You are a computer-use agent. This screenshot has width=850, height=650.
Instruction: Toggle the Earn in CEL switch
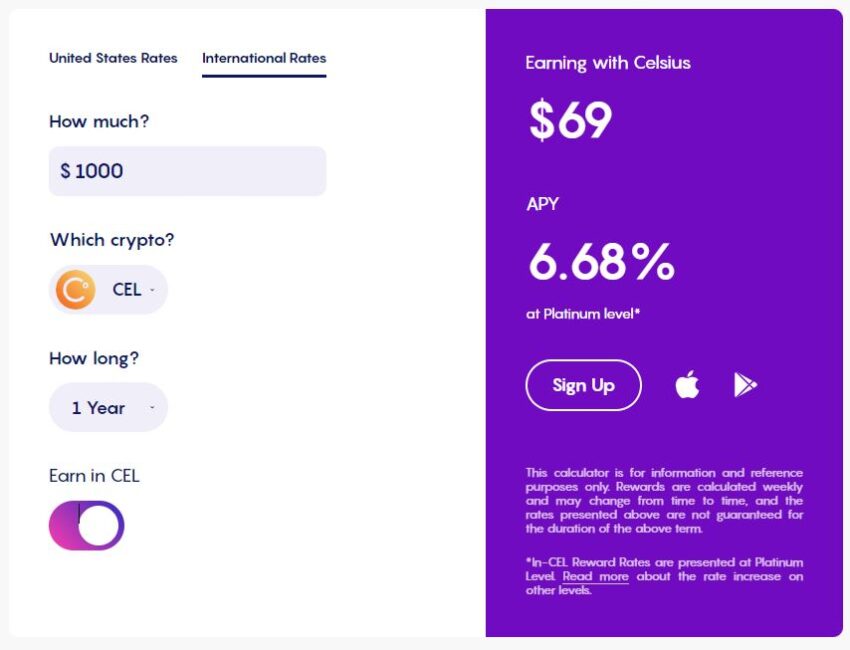click(x=87, y=525)
